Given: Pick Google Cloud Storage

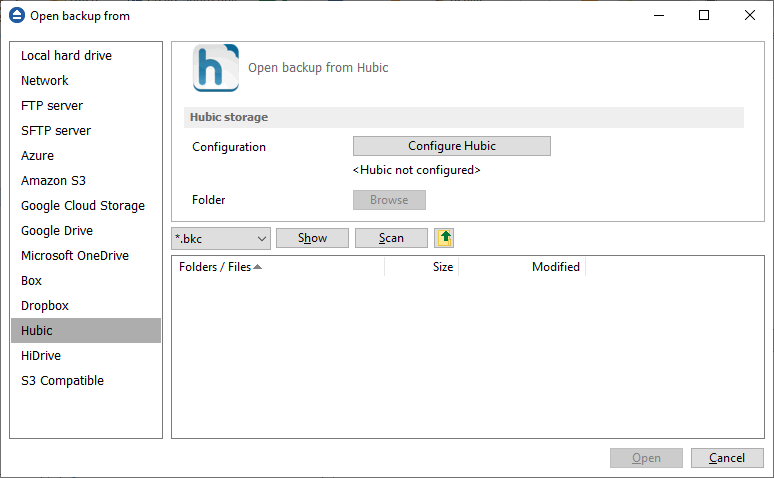Looking at the screenshot, I should 86,205.
